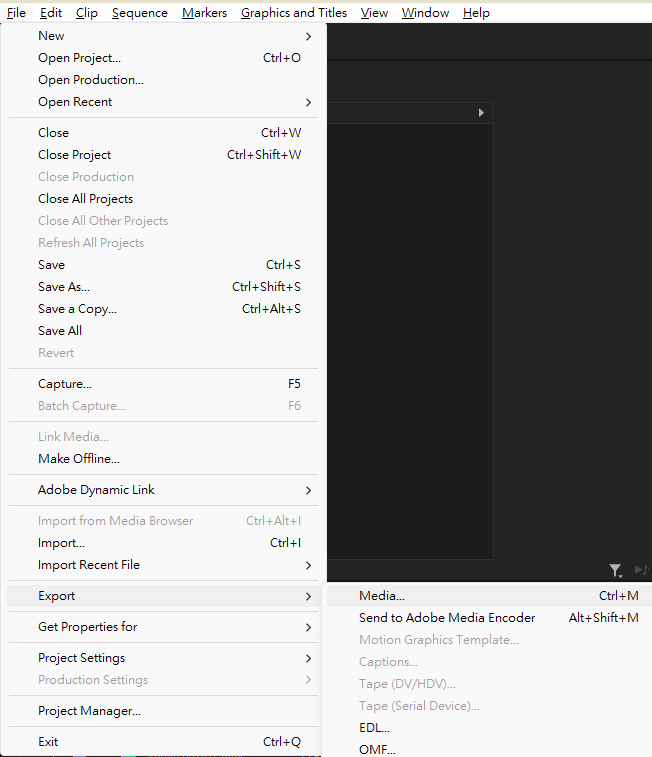The width and height of the screenshot is (652, 757).
Task: Select Send to Adobe Media Encoder
Action: click(447, 618)
